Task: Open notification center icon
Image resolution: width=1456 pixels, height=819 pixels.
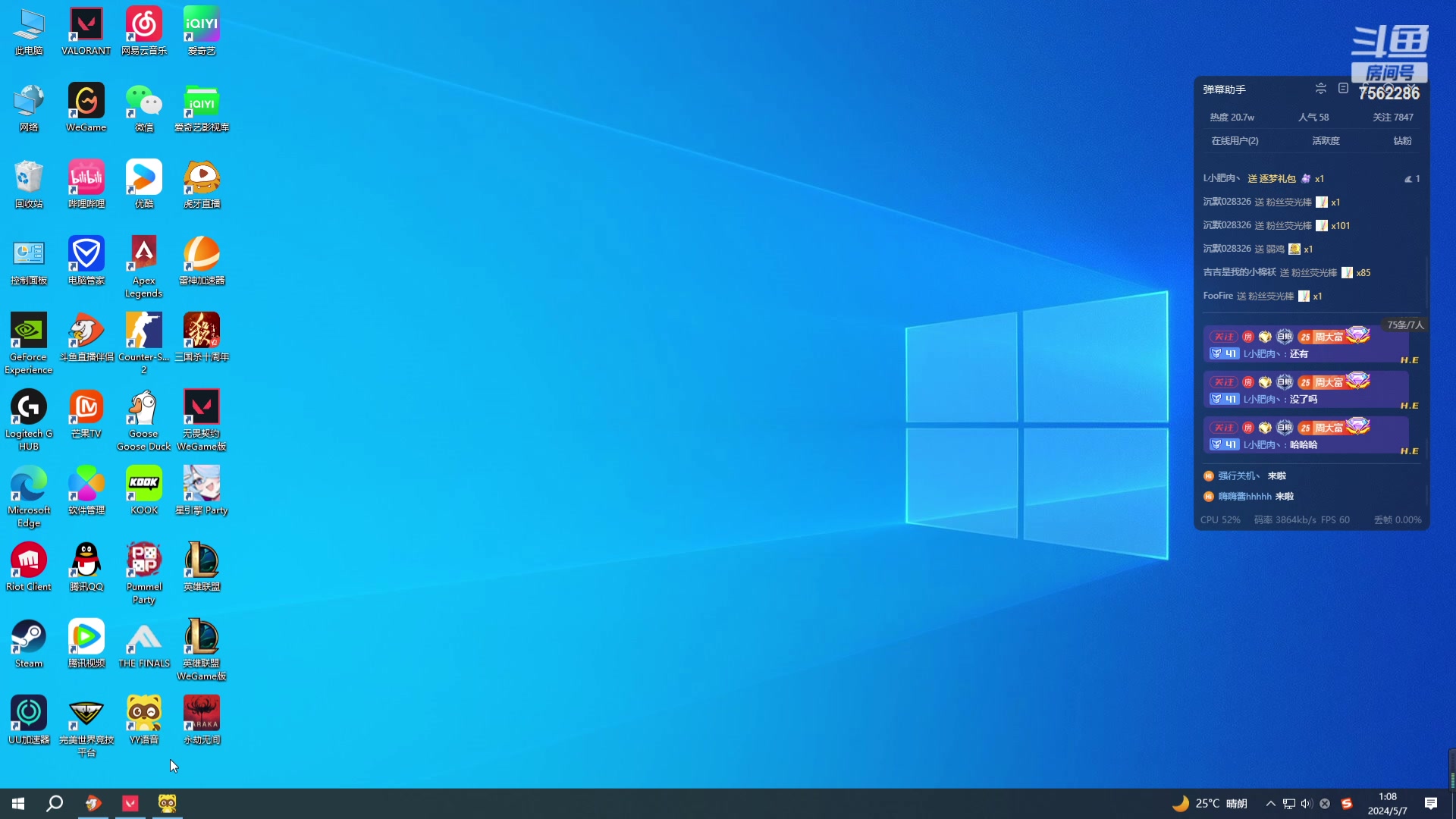Action: (1431, 804)
